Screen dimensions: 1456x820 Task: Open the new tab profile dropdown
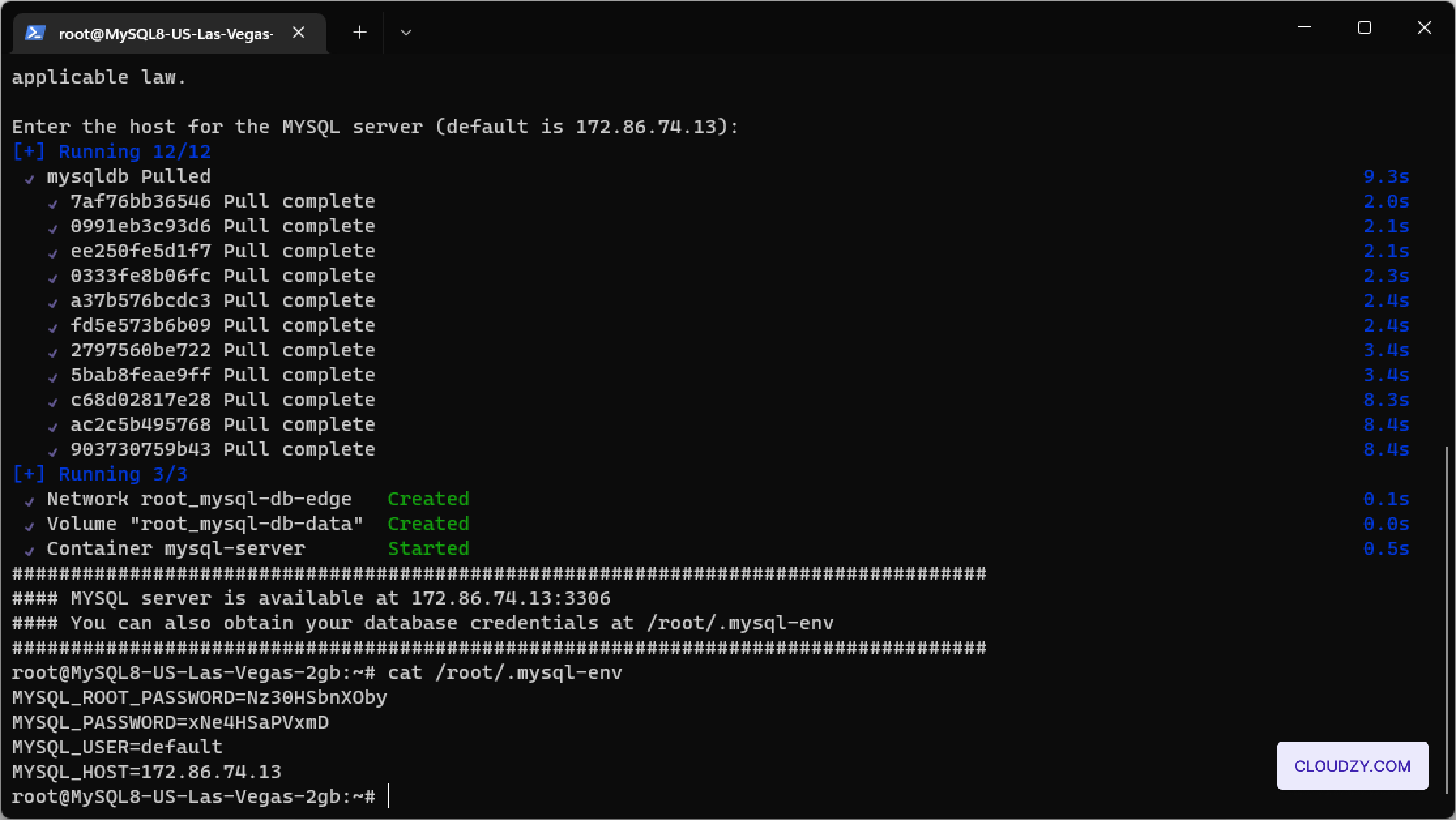(x=405, y=33)
